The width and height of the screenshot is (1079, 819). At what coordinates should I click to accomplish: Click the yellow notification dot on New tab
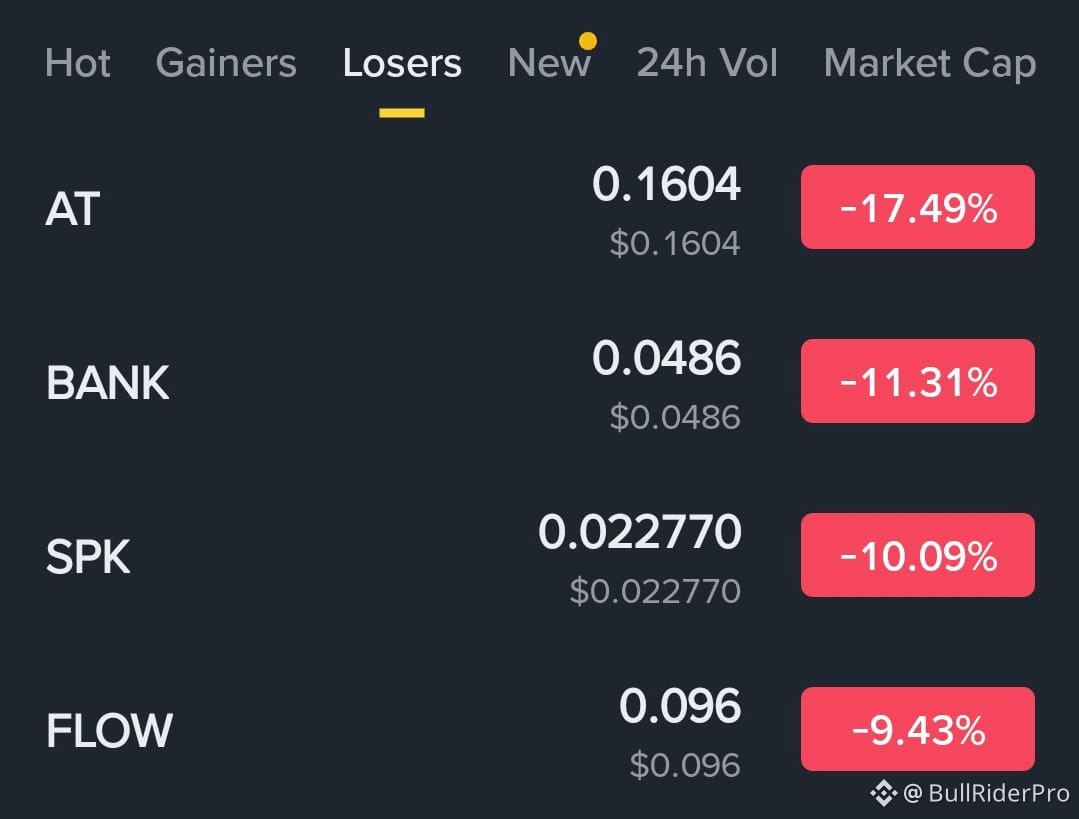coord(588,42)
